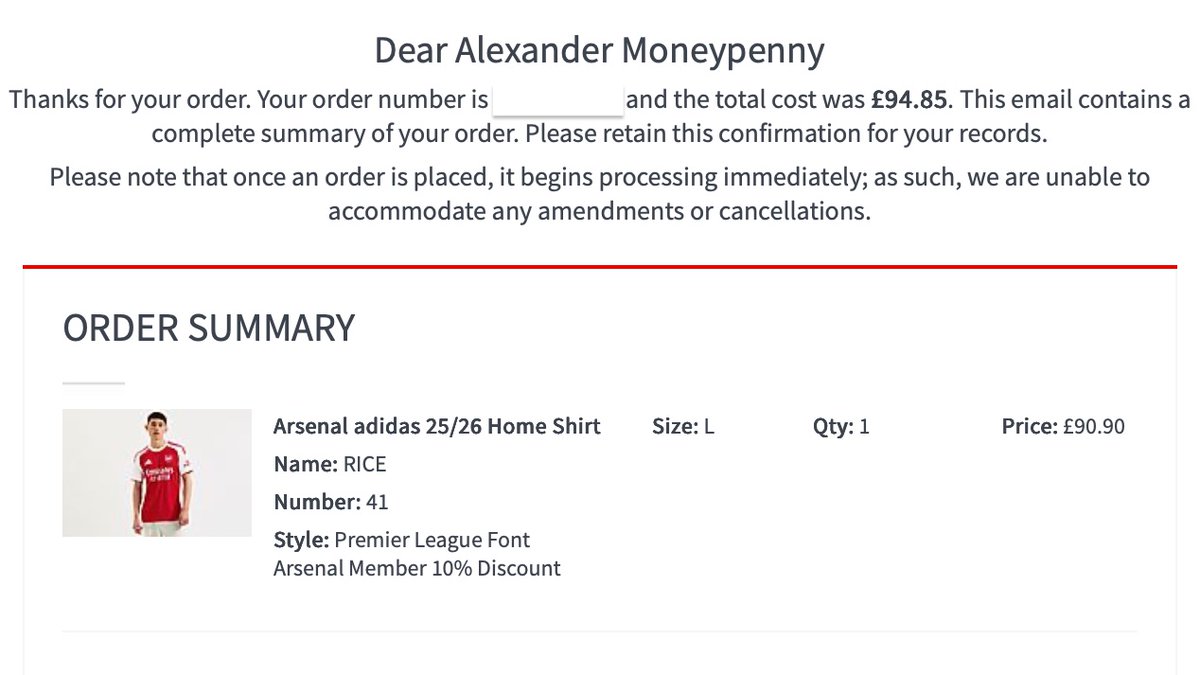Click the Style: Premier League Font line
The width and height of the screenshot is (1200, 675).
(x=402, y=540)
